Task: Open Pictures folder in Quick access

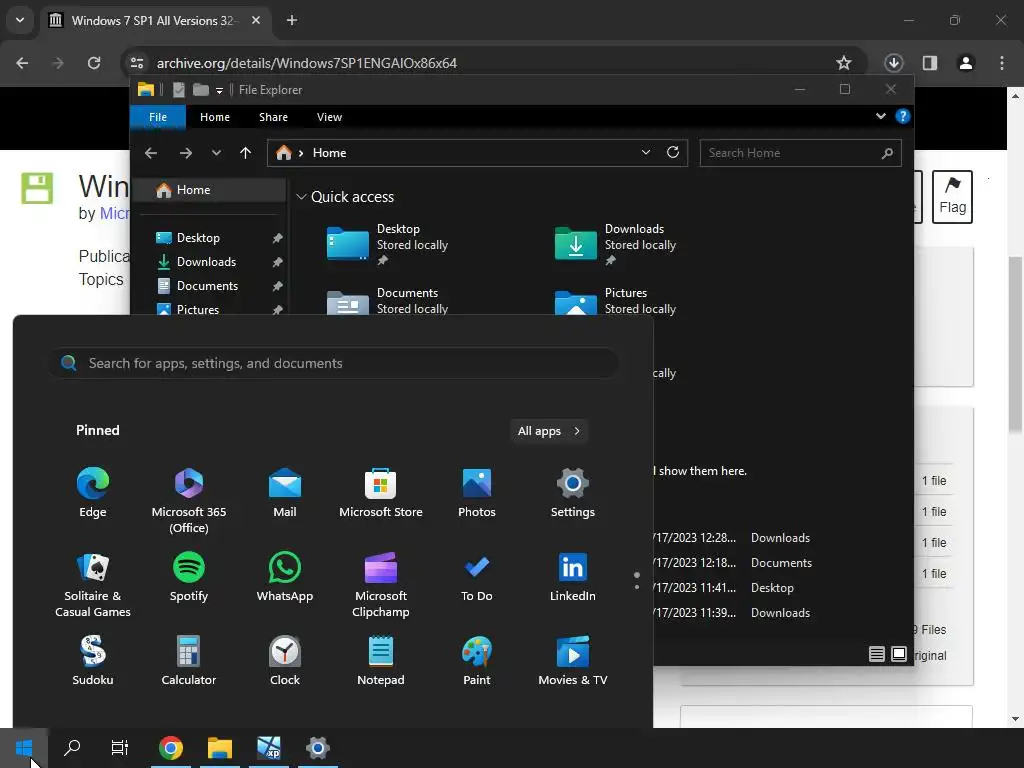Action: tap(616, 302)
